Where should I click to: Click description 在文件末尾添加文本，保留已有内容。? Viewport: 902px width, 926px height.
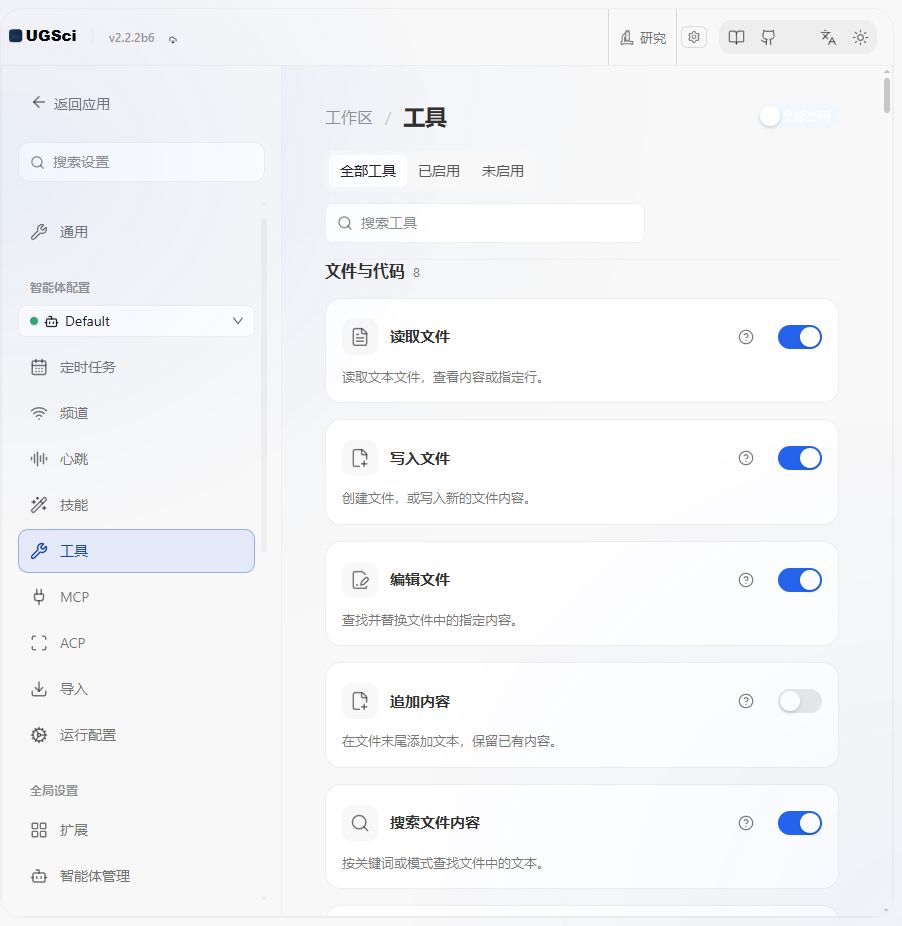[x=450, y=741]
